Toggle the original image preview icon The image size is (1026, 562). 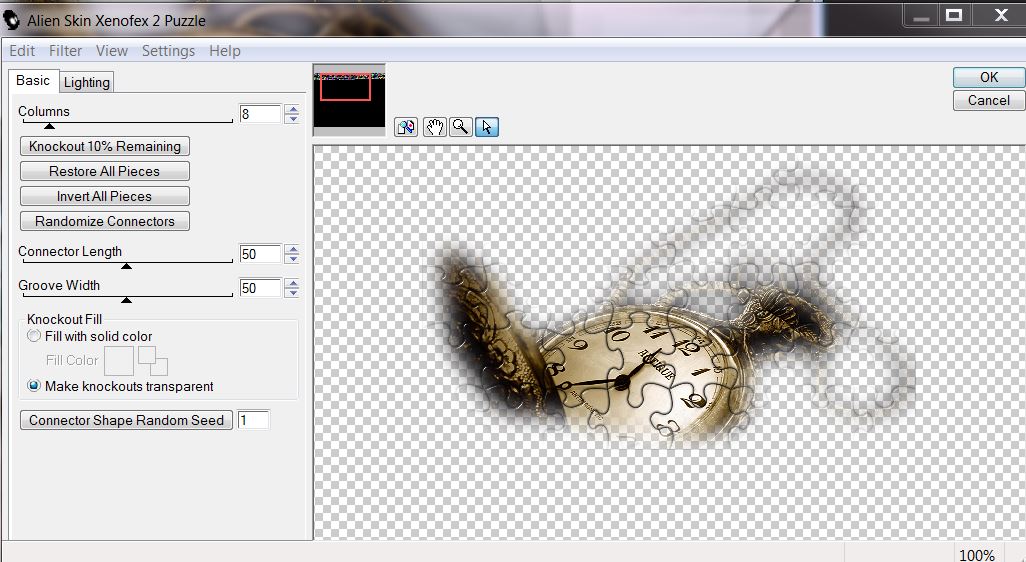point(406,127)
